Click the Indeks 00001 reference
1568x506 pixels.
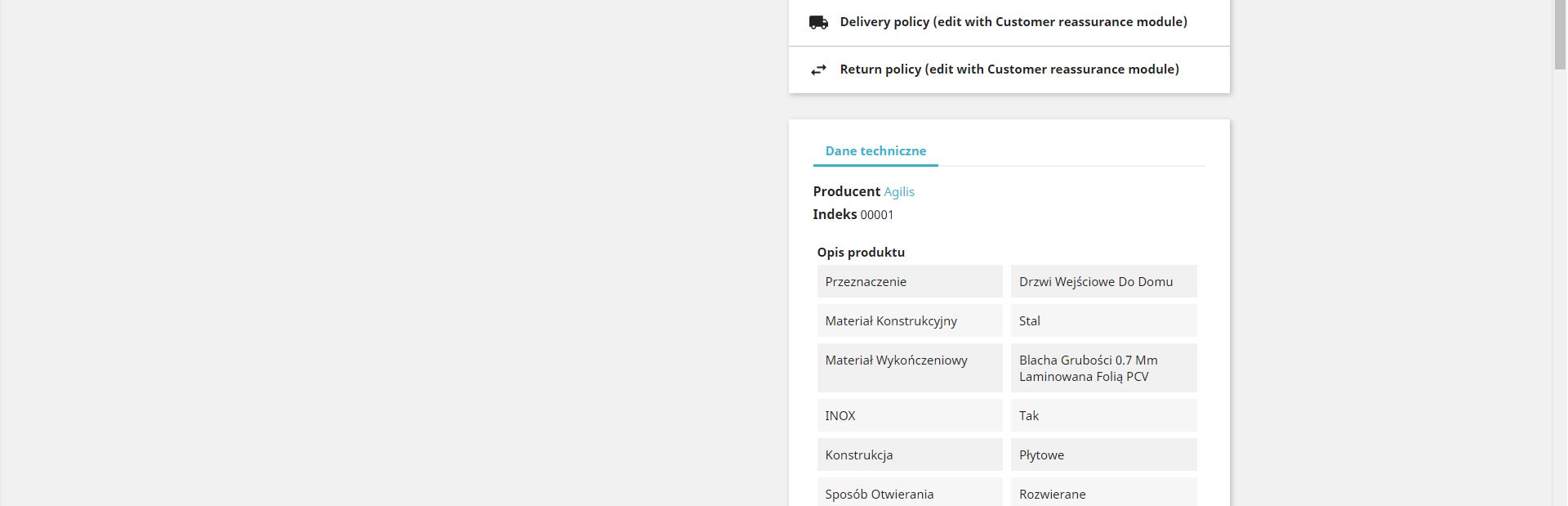coord(853,215)
